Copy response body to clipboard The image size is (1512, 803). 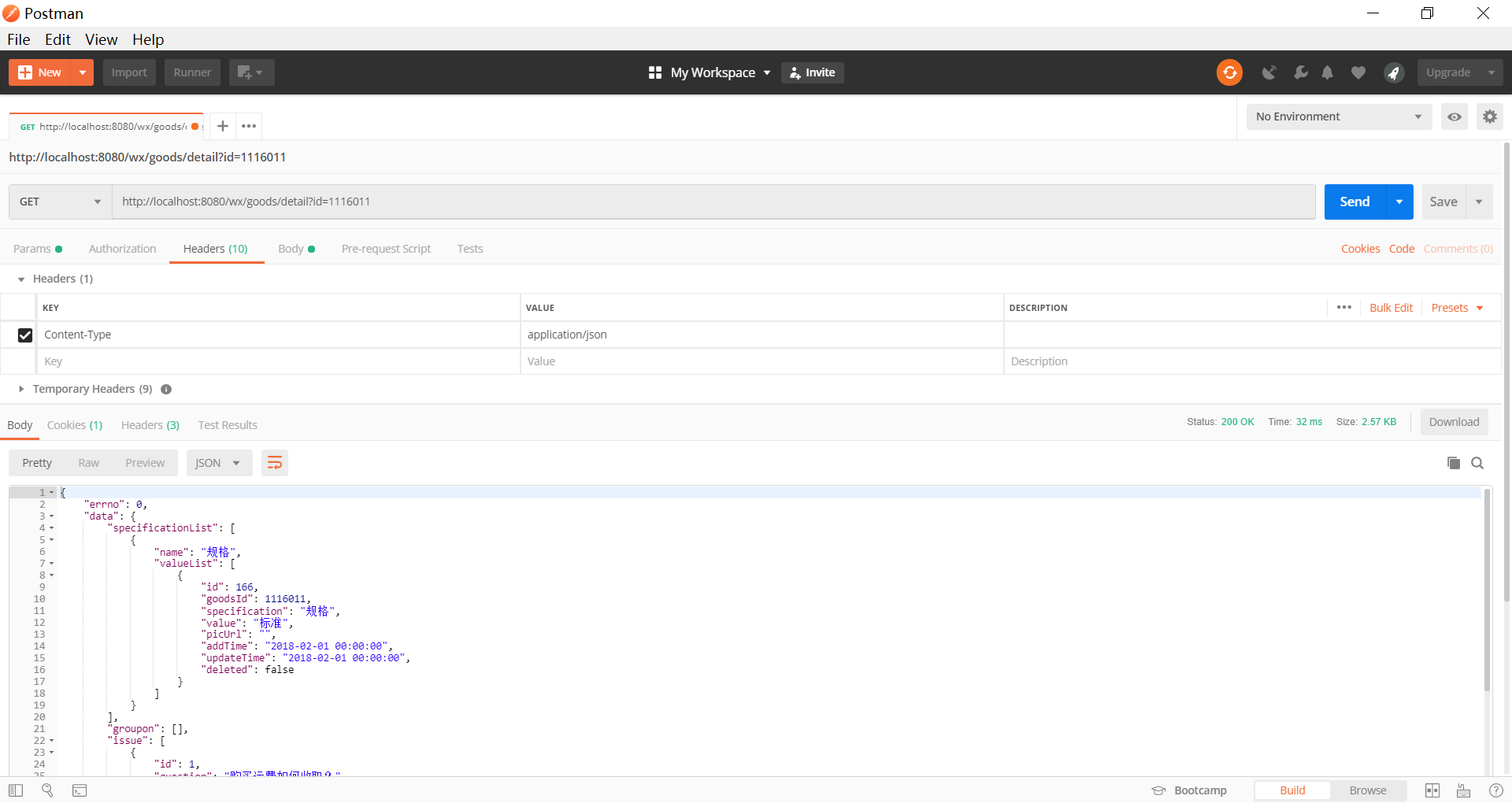click(x=1453, y=463)
